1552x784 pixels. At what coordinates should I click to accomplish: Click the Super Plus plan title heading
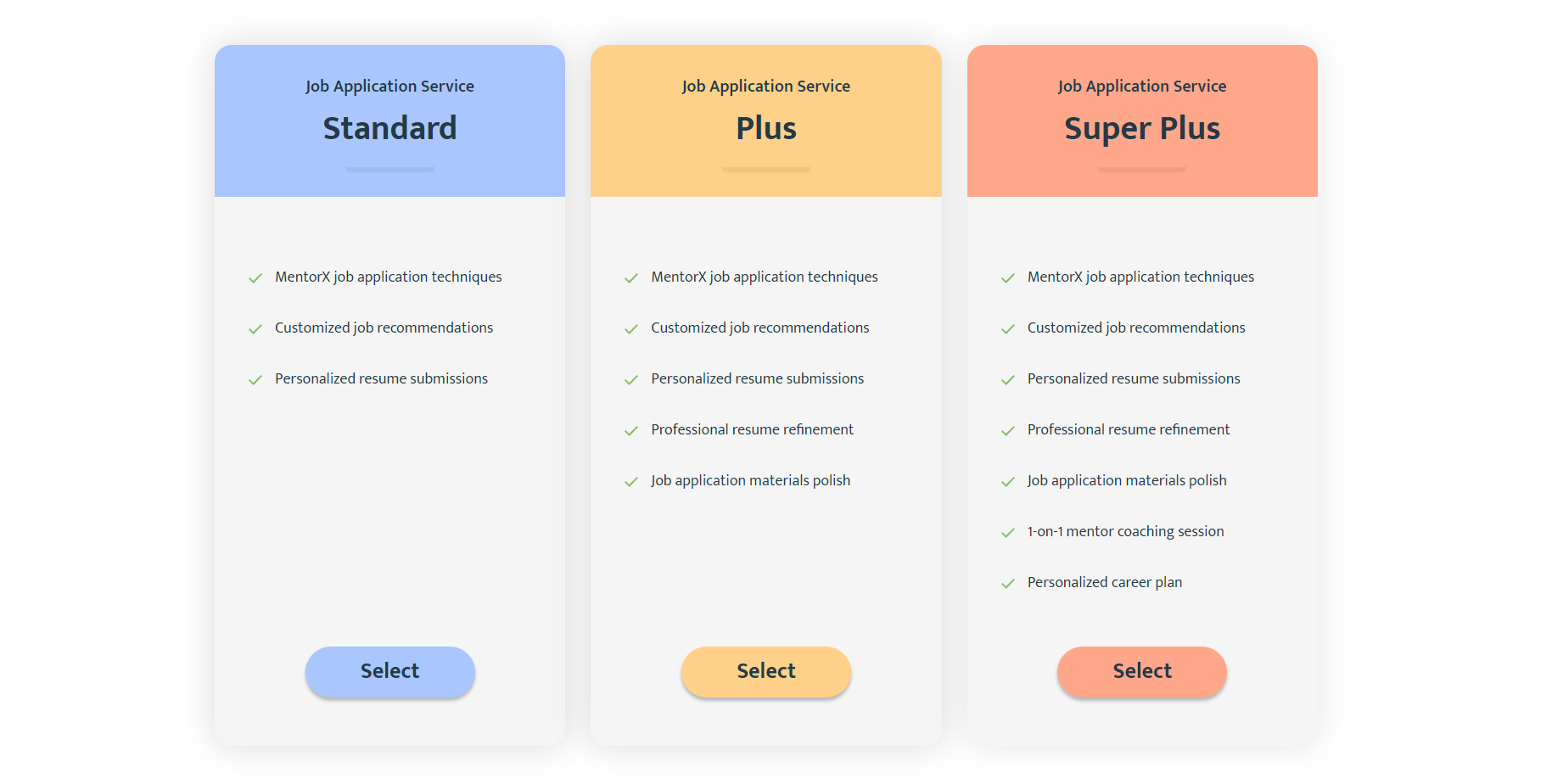pyautogui.click(x=1141, y=128)
